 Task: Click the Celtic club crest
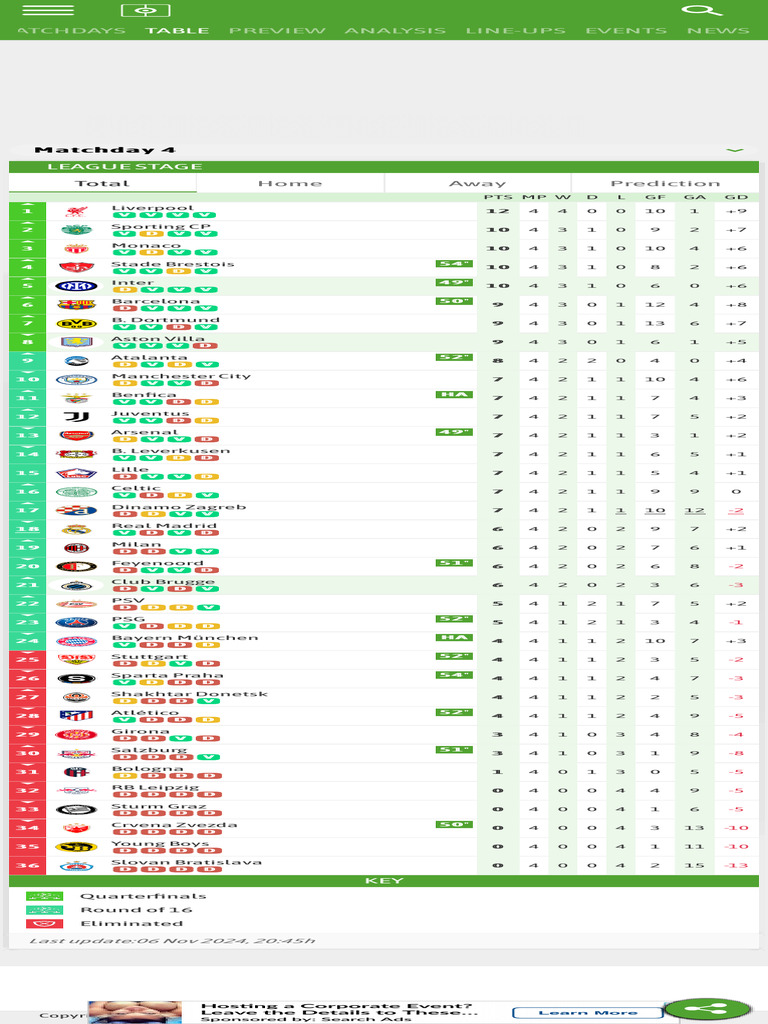(x=76, y=492)
